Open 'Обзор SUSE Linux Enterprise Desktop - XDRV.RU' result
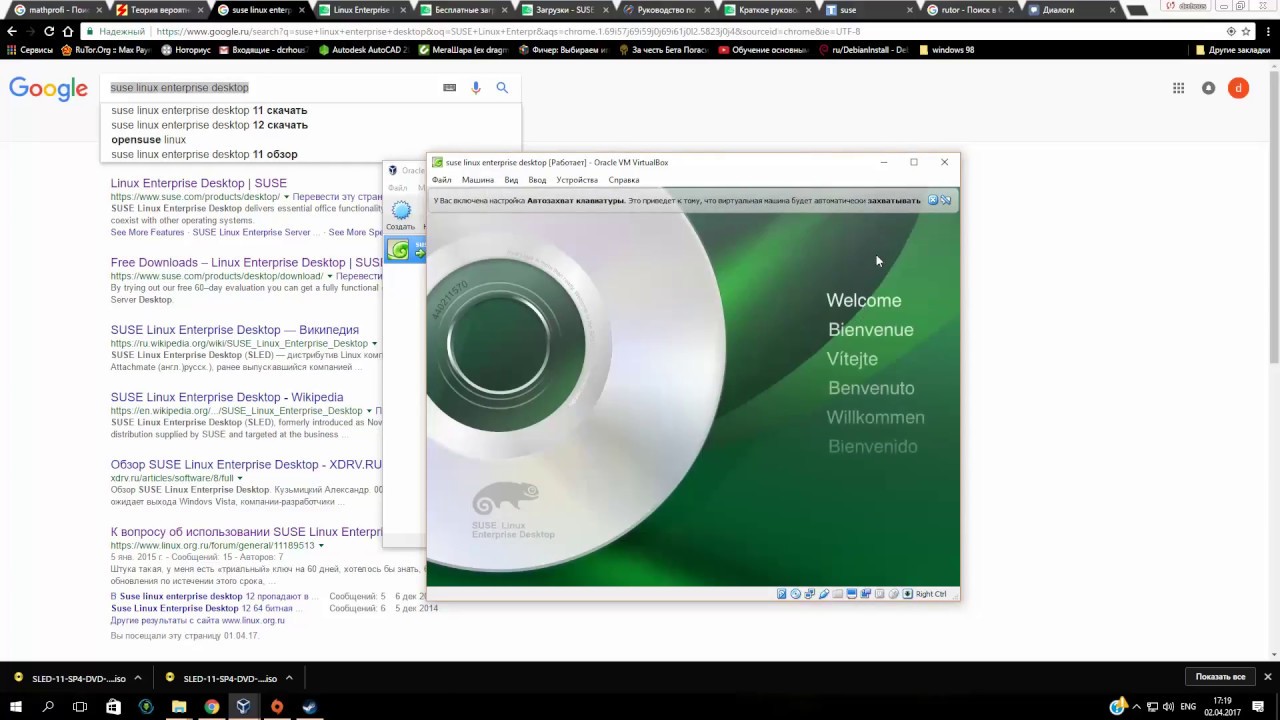Image resolution: width=1280 pixels, height=720 pixels. pos(246,465)
